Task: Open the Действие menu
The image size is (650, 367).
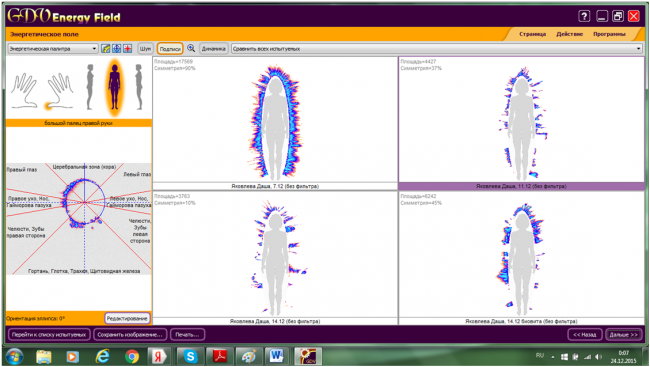Action: point(569,34)
